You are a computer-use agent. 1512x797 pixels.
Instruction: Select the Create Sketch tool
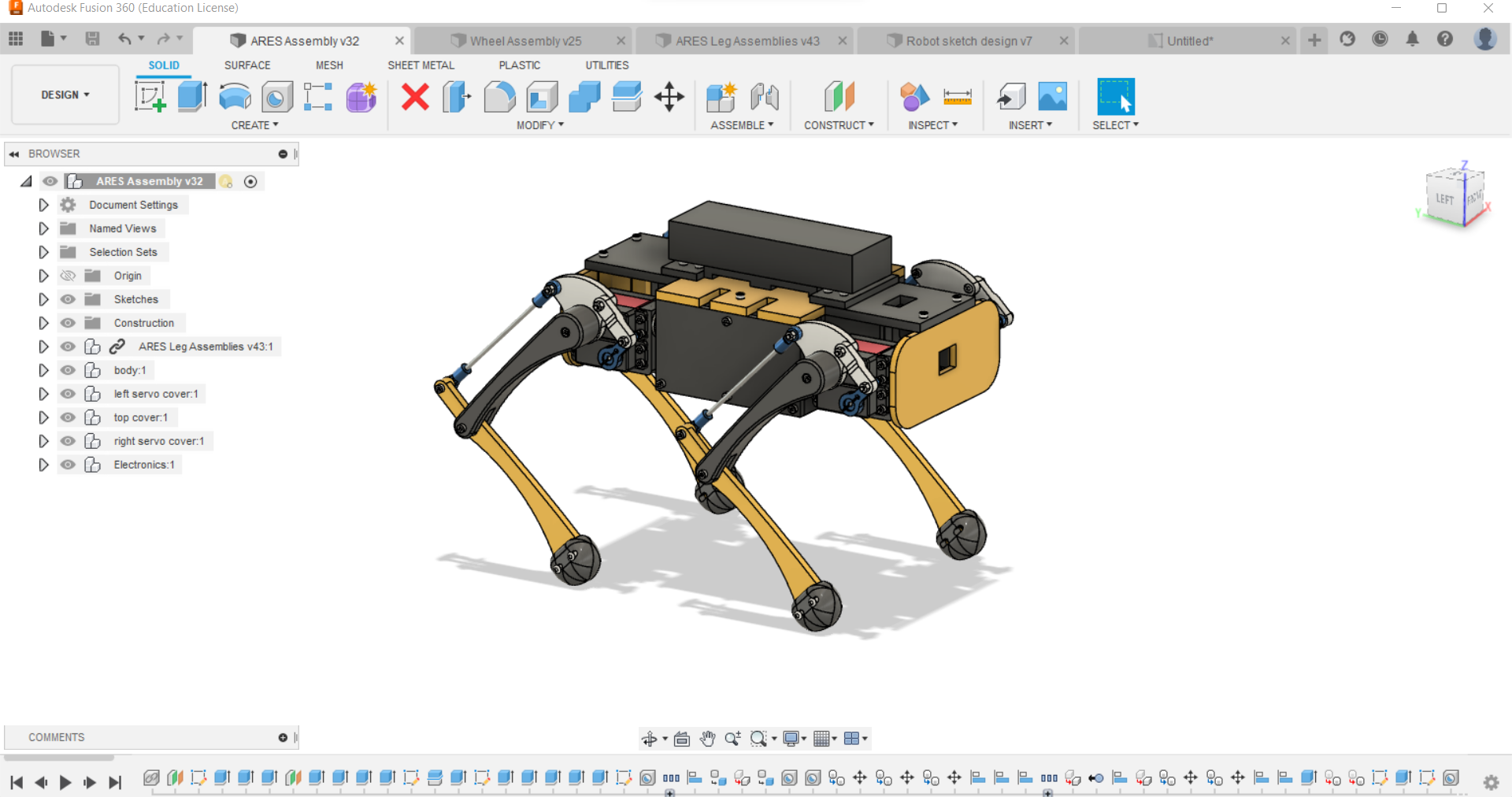(x=150, y=97)
